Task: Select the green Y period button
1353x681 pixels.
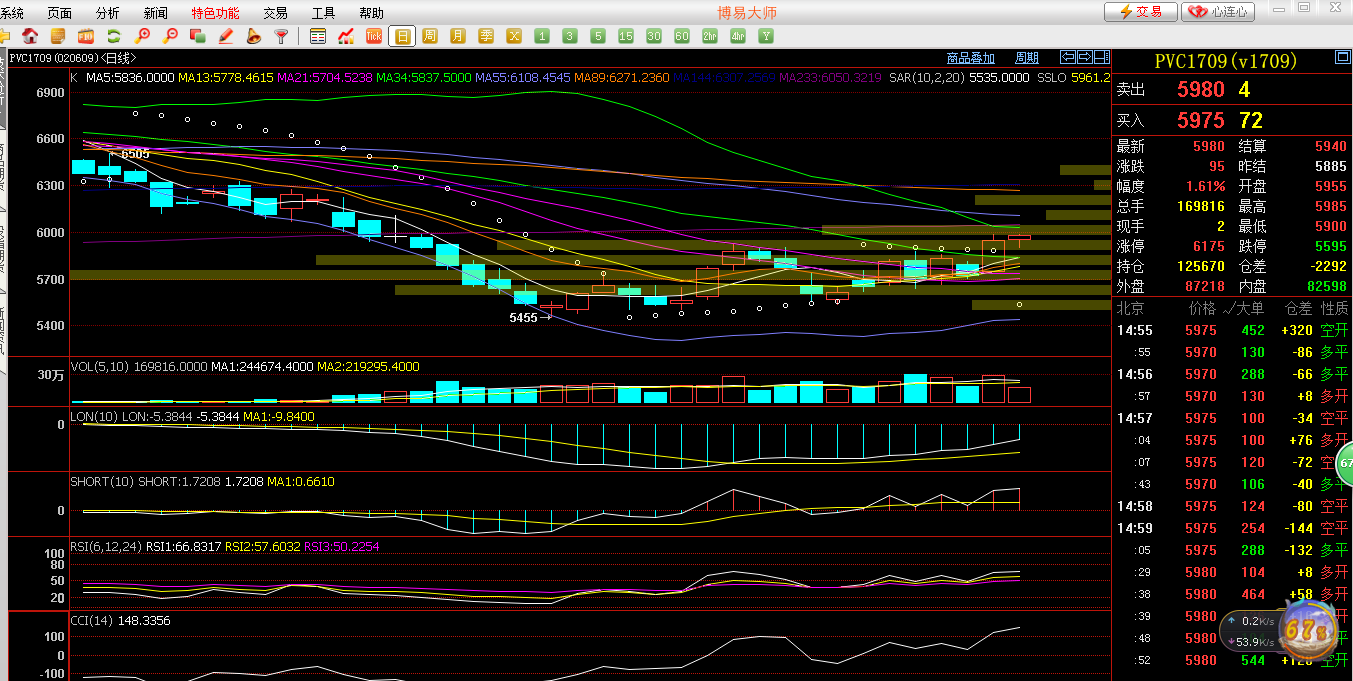Action: pyautogui.click(x=766, y=36)
